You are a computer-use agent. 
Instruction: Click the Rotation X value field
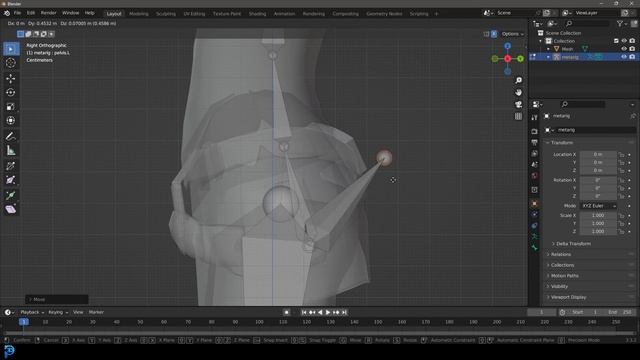(598, 180)
